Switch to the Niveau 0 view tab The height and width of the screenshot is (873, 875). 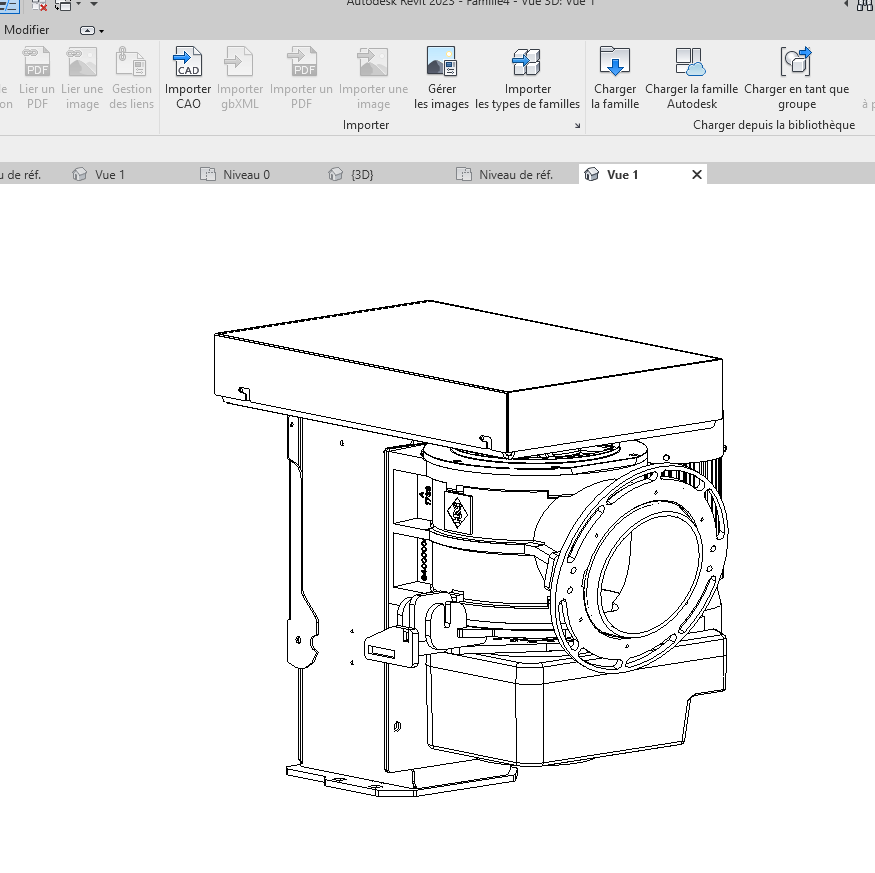[246, 174]
